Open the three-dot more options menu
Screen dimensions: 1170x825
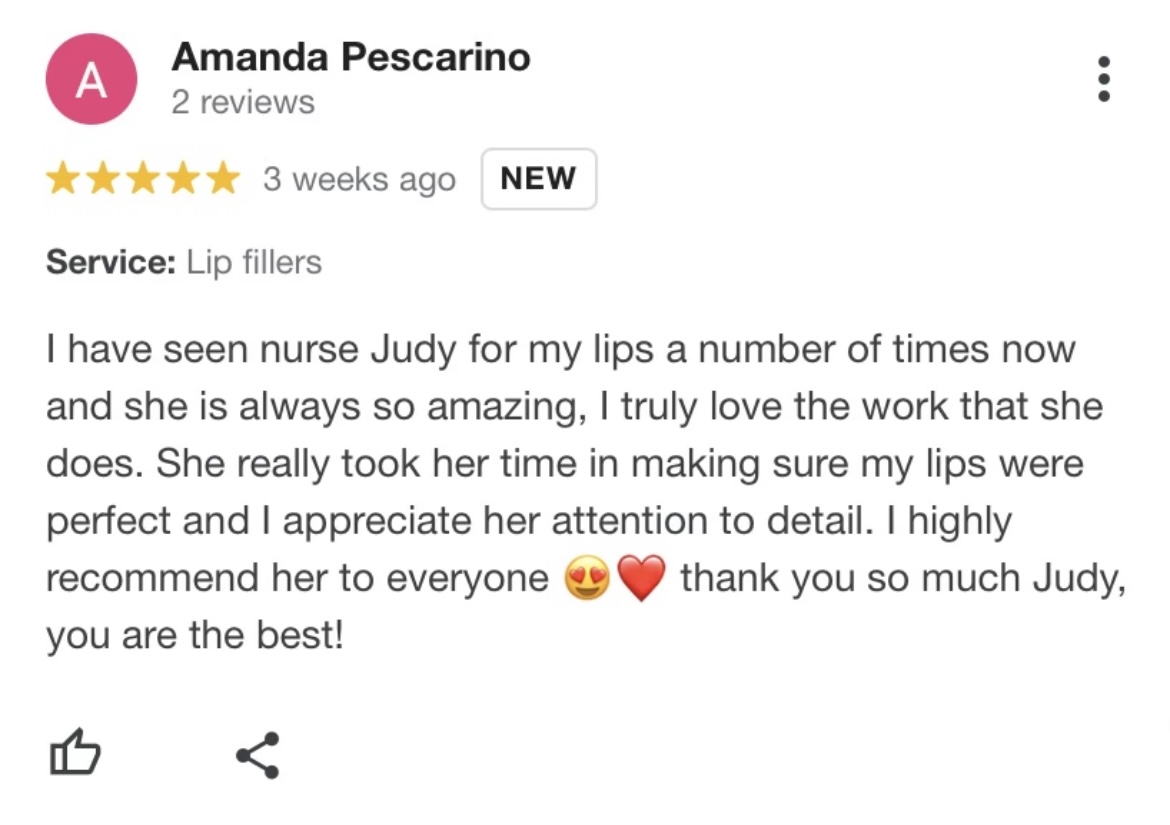[x=1104, y=79]
